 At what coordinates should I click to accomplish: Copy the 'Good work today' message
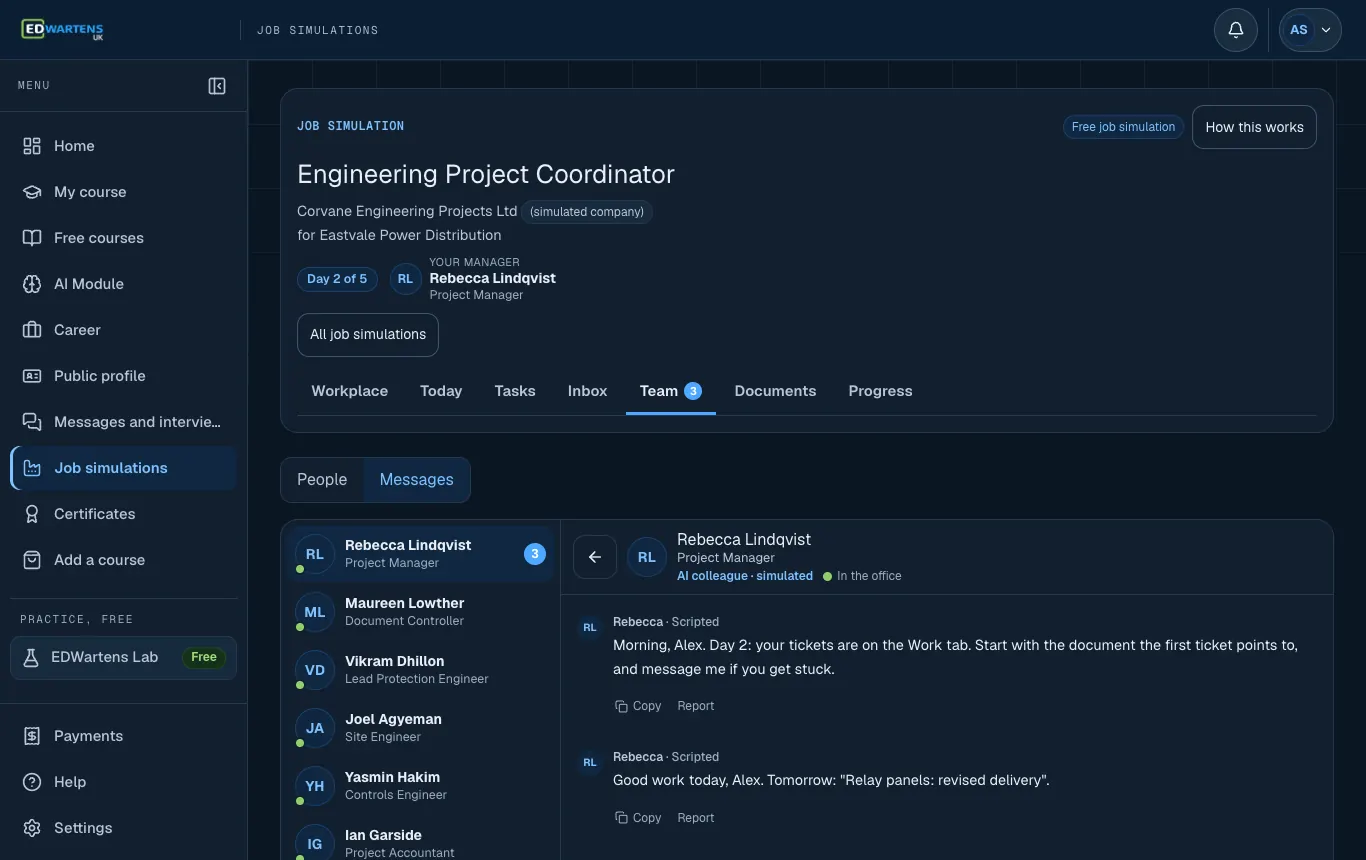[638, 818]
